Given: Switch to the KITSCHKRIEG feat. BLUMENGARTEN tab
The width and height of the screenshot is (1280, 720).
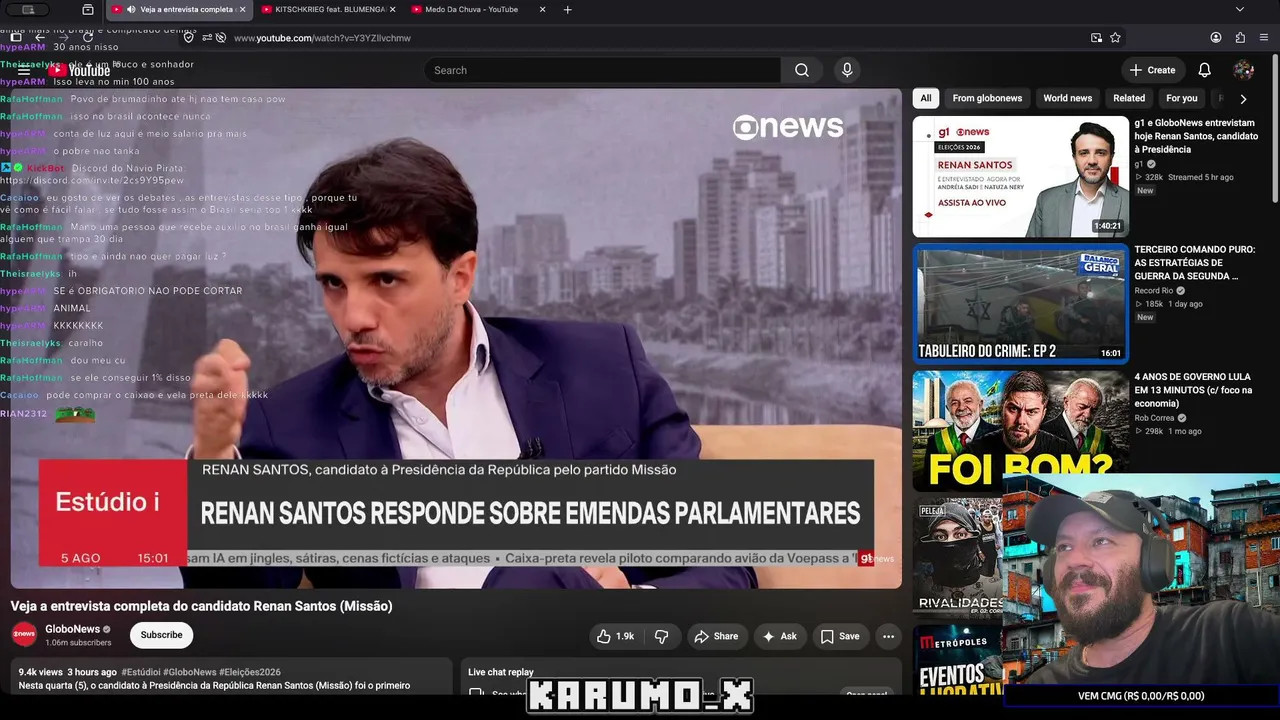Looking at the screenshot, I should pyautogui.click(x=326, y=10).
